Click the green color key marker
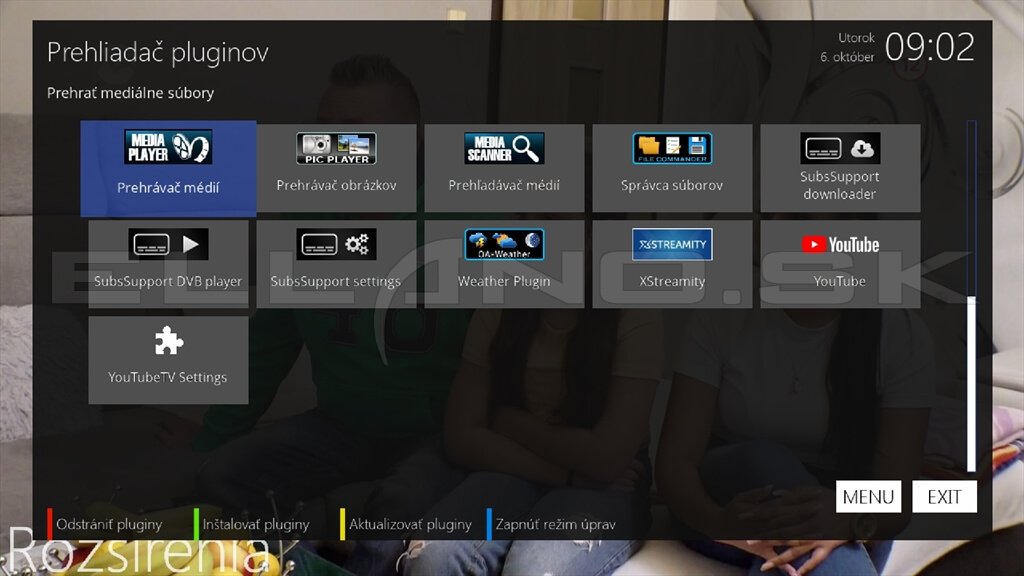The height and width of the screenshot is (576, 1024). point(196,524)
